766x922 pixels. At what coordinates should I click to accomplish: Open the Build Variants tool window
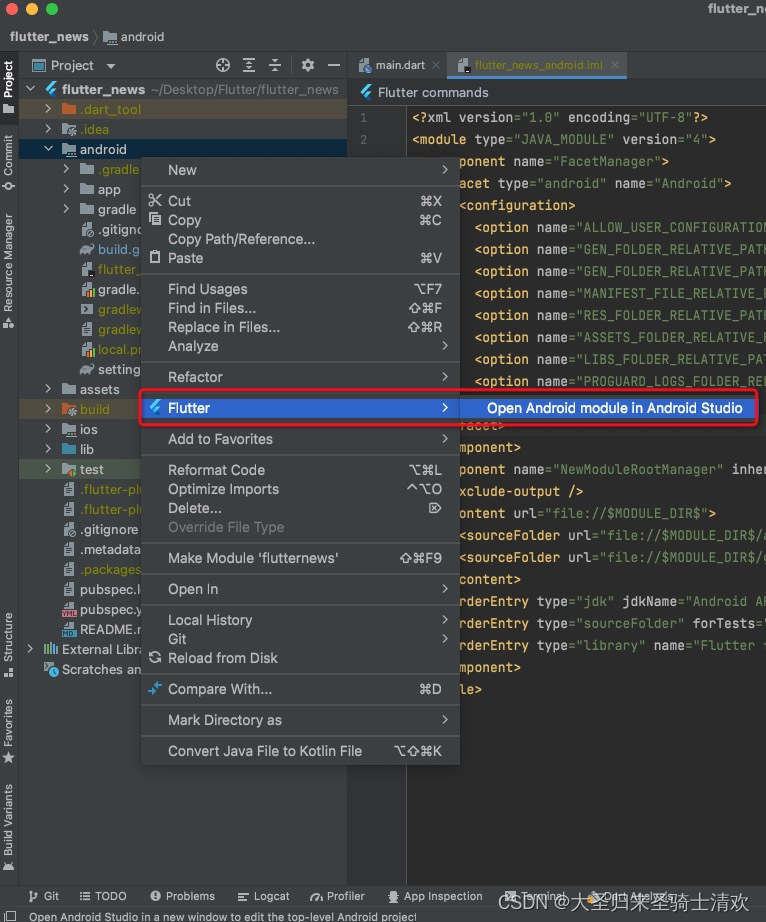coord(8,827)
